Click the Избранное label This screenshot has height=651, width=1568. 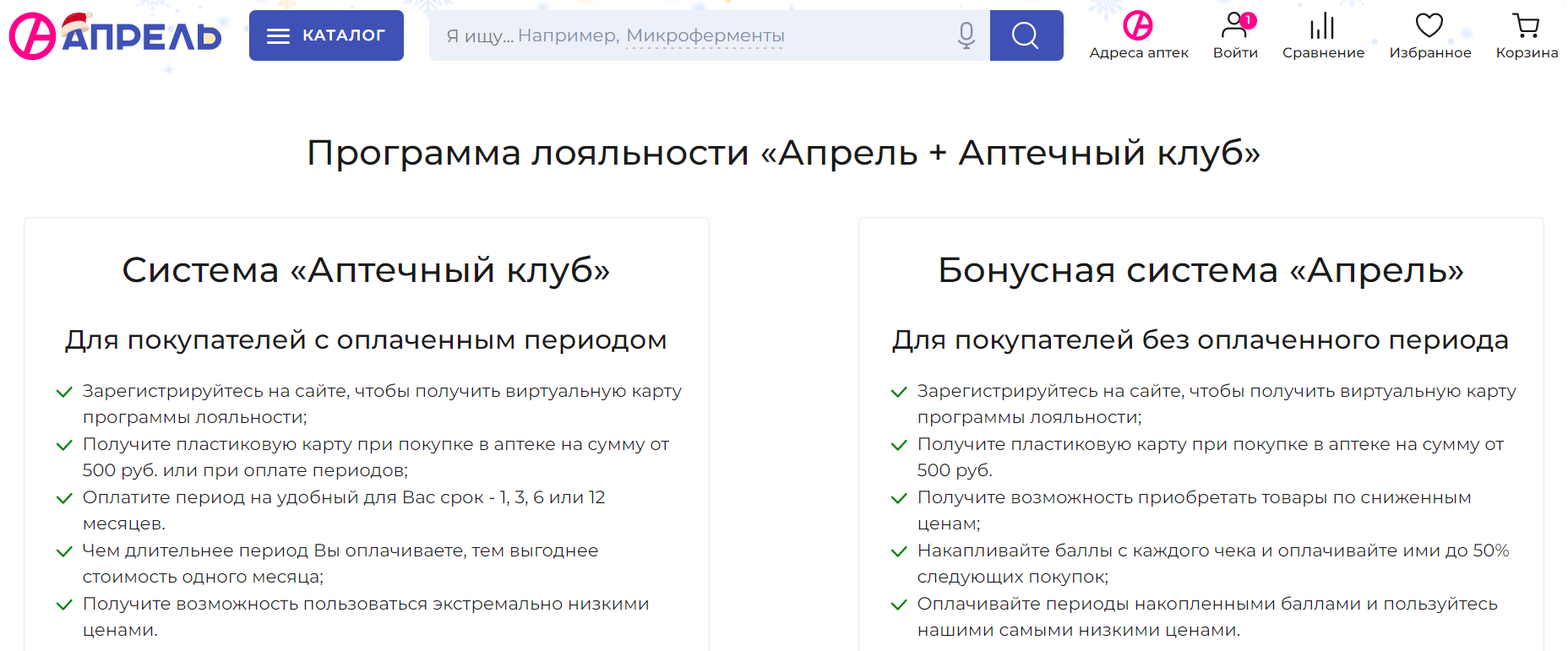(x=1430, y=52)
